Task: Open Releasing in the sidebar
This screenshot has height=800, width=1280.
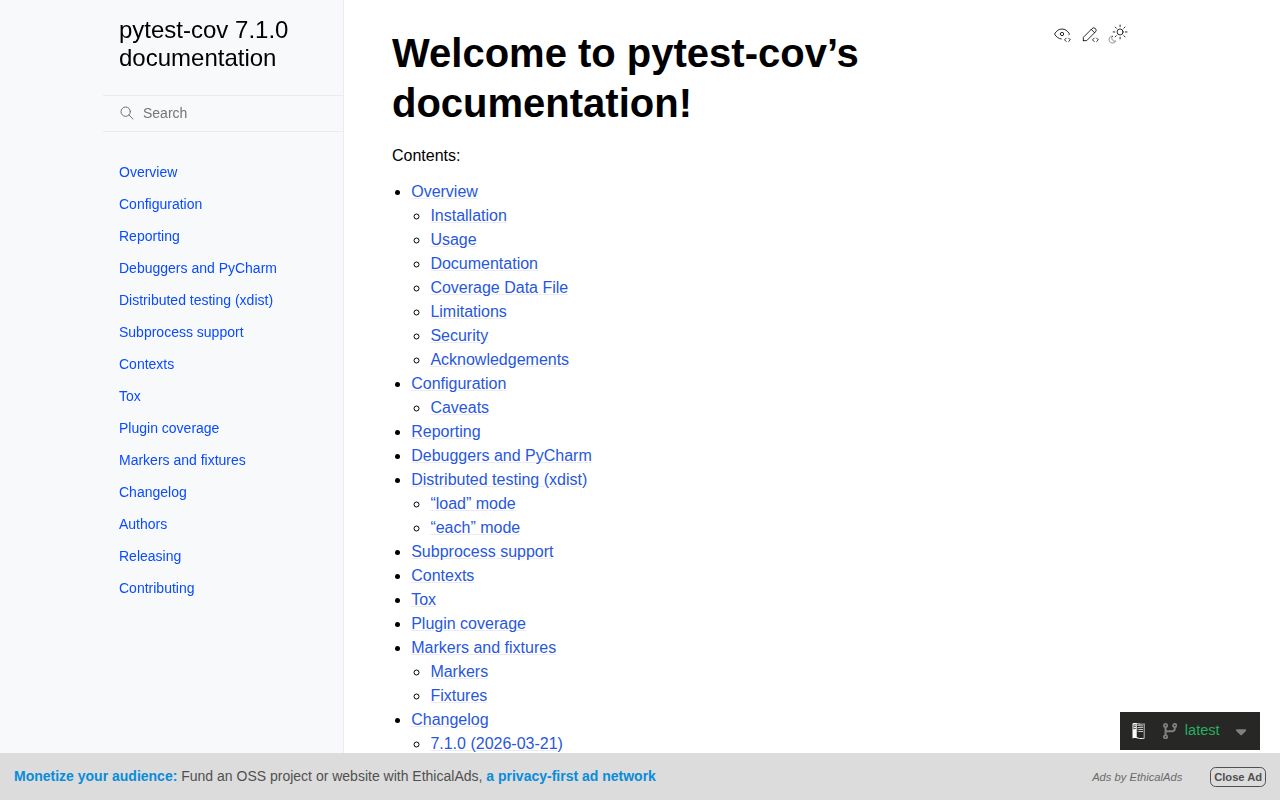Action: (x=150, y=556)
